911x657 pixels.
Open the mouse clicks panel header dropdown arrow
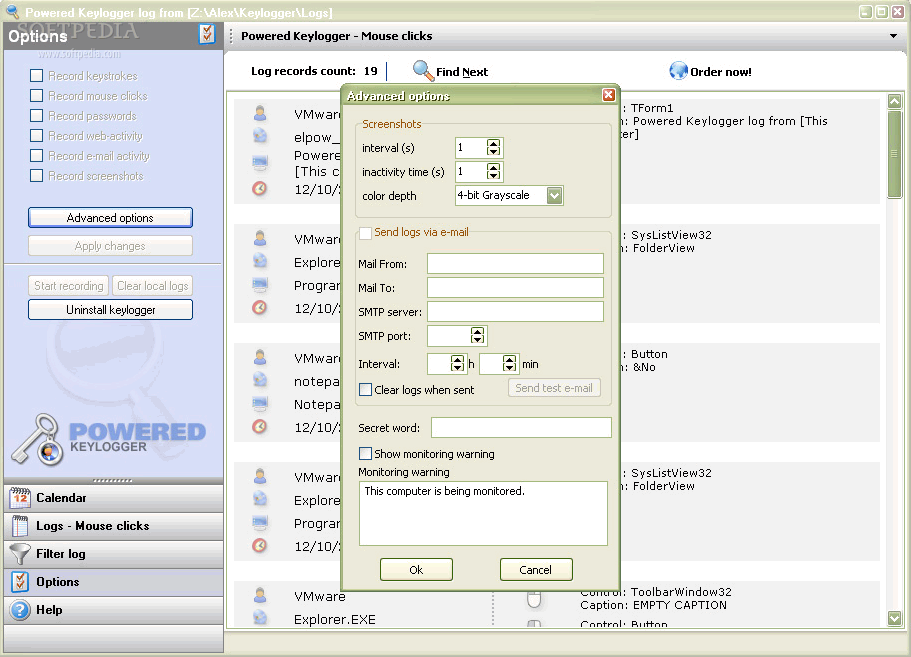coord(893,36)
